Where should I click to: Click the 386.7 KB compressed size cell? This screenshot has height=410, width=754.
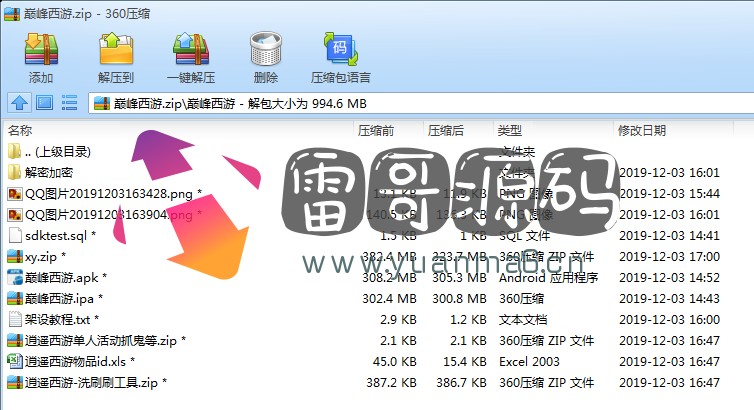[461, 383]
